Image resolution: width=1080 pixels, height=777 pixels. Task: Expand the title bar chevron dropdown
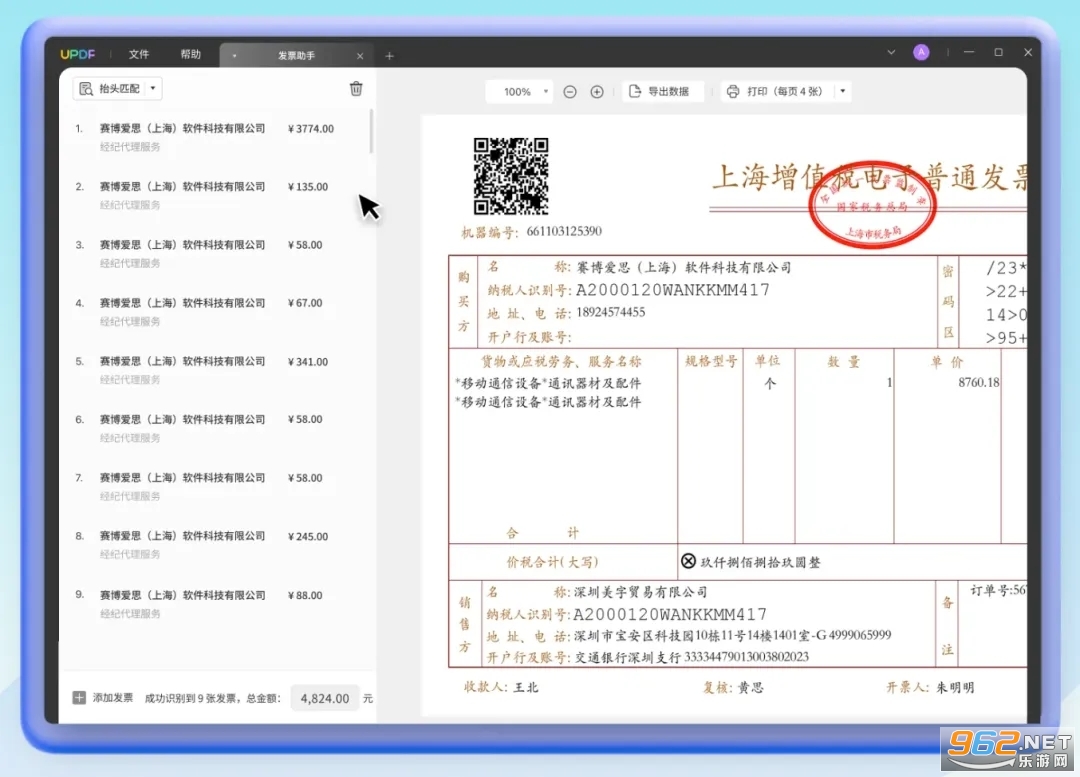click(x=891, y=52)
